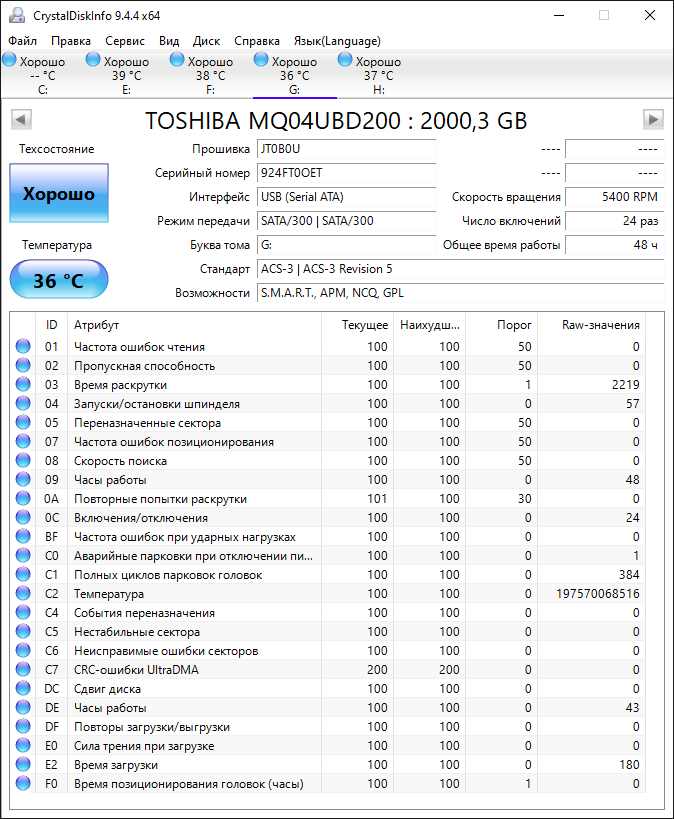Viewport: 674px width, 819px height.
Task: Select row Запуски/остановки шпинделя
Action: tap(329, 403)
